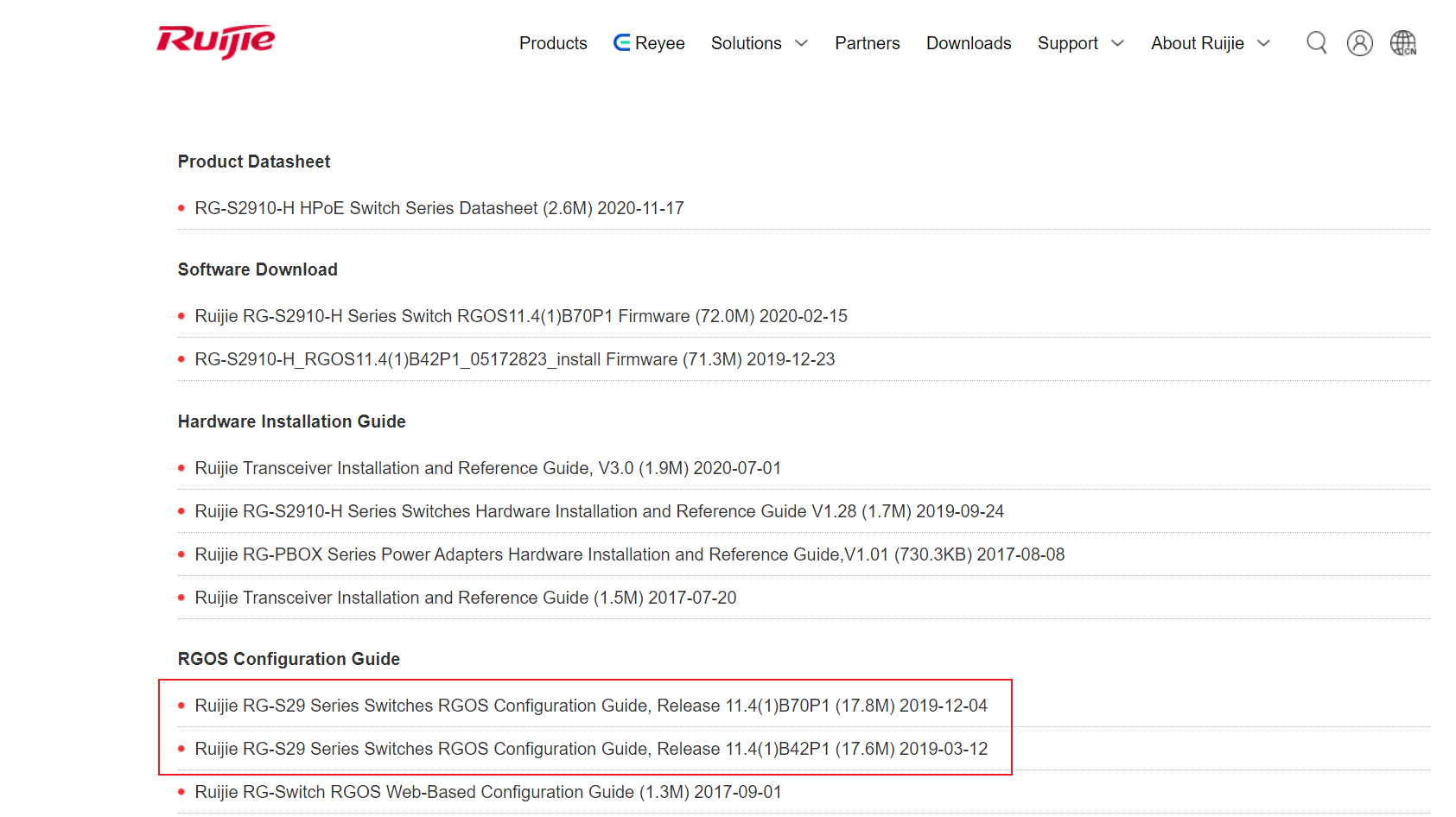Screen dimensions: 1456x817
Task: Open RG-S29 Configuration Guide Release 11.4(1)B70P1
Action: 590,706
